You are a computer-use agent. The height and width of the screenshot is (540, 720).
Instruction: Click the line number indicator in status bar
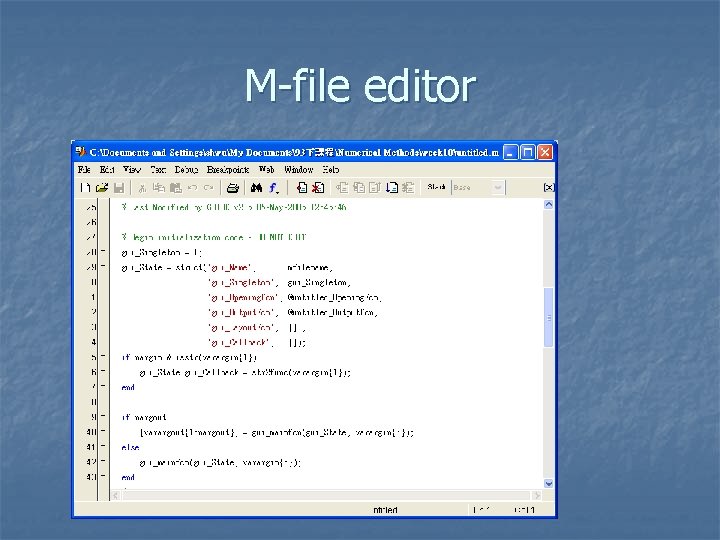point(481,510)
